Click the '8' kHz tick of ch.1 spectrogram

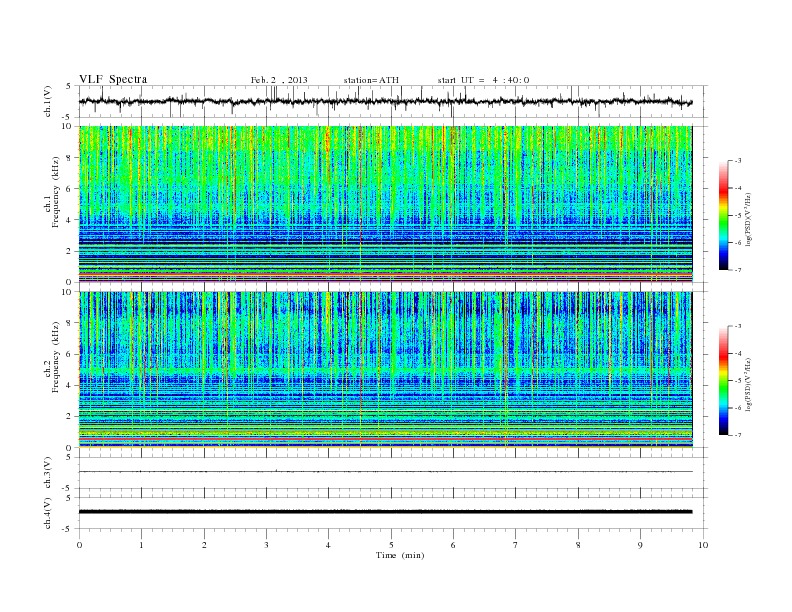[x=70, y=158]
